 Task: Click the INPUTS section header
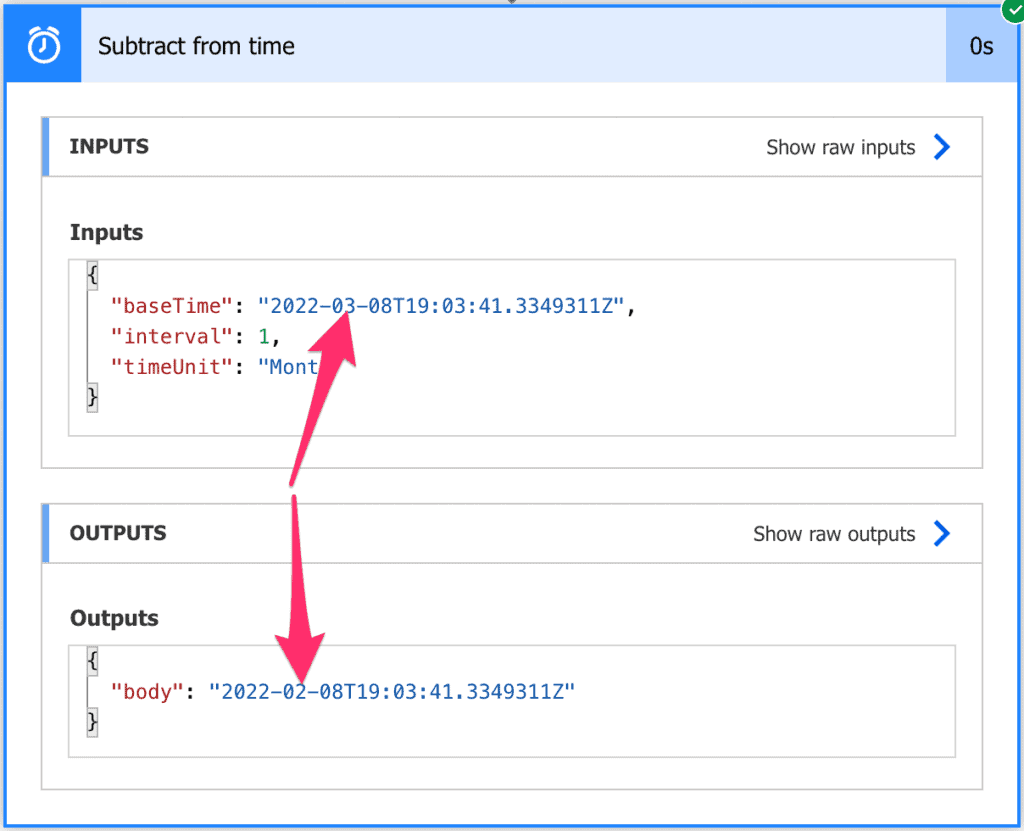[x=110, y=147]
